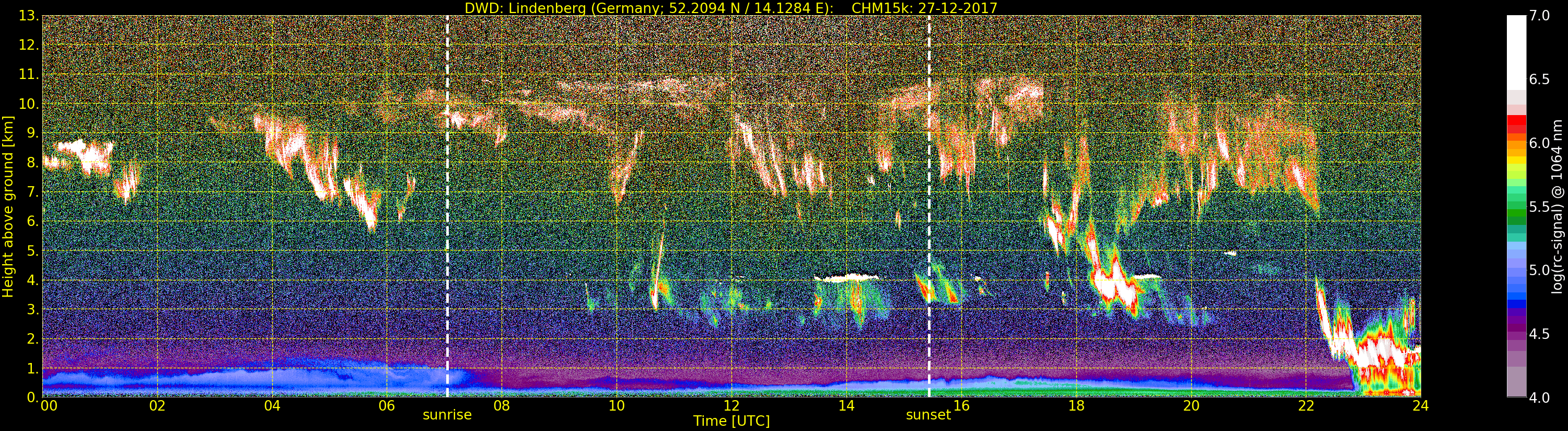Click the y-axis tick label '13.'
1568x431 pixels.
tap(29, 16)
